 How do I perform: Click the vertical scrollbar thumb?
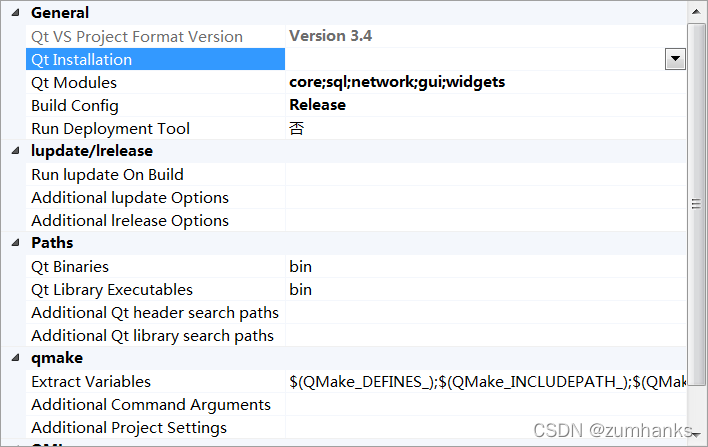coord(696,204)
